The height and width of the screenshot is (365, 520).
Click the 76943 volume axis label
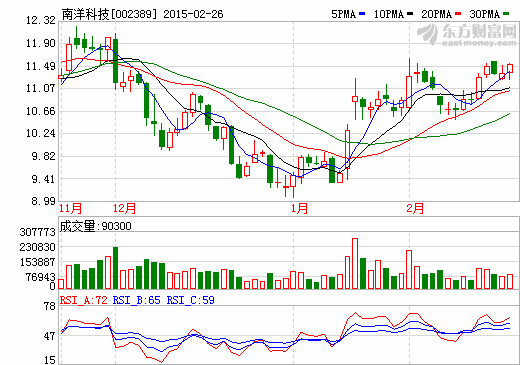coord(40,277)
